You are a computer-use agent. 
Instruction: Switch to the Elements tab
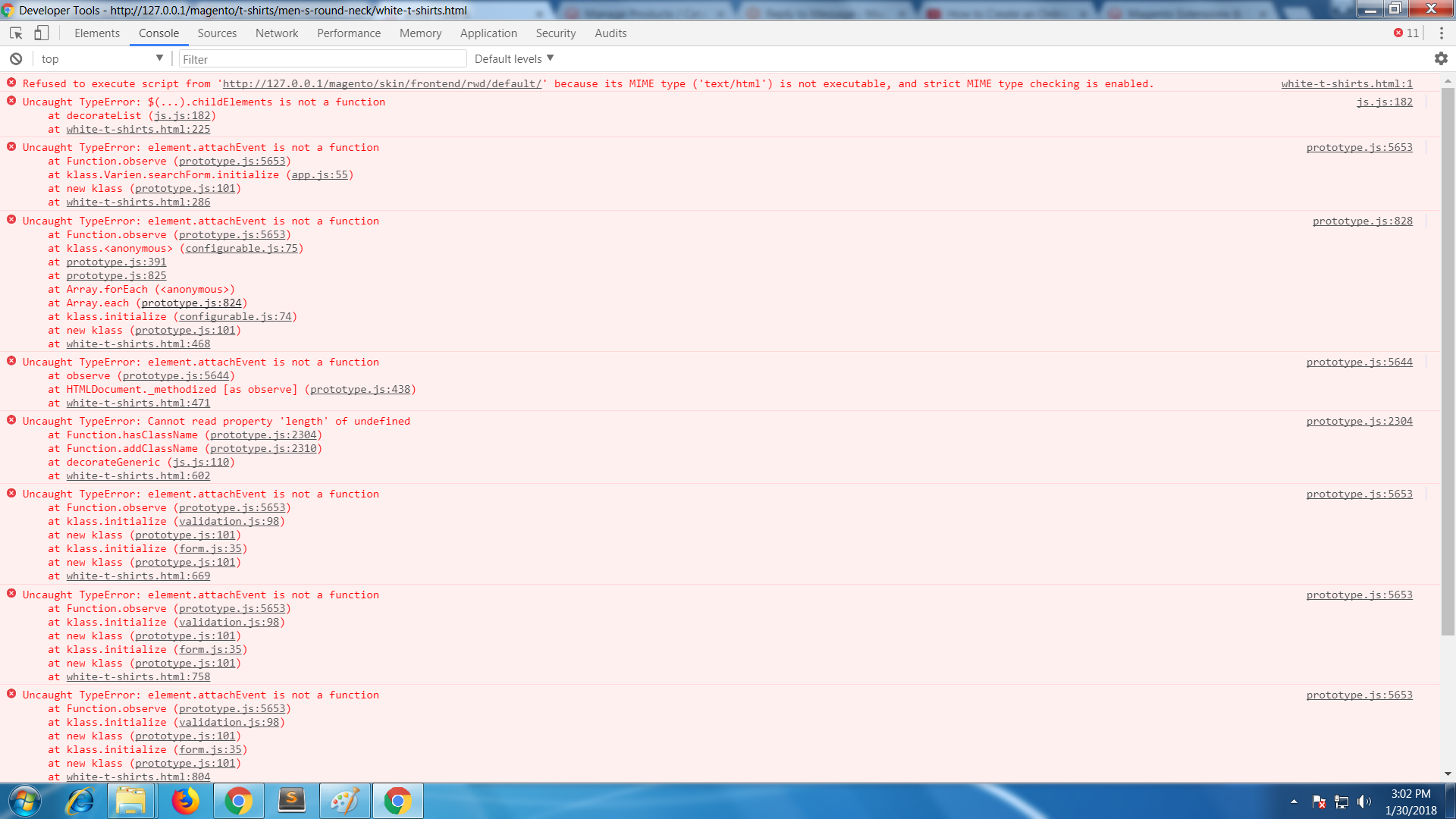[x=97, y=33]
